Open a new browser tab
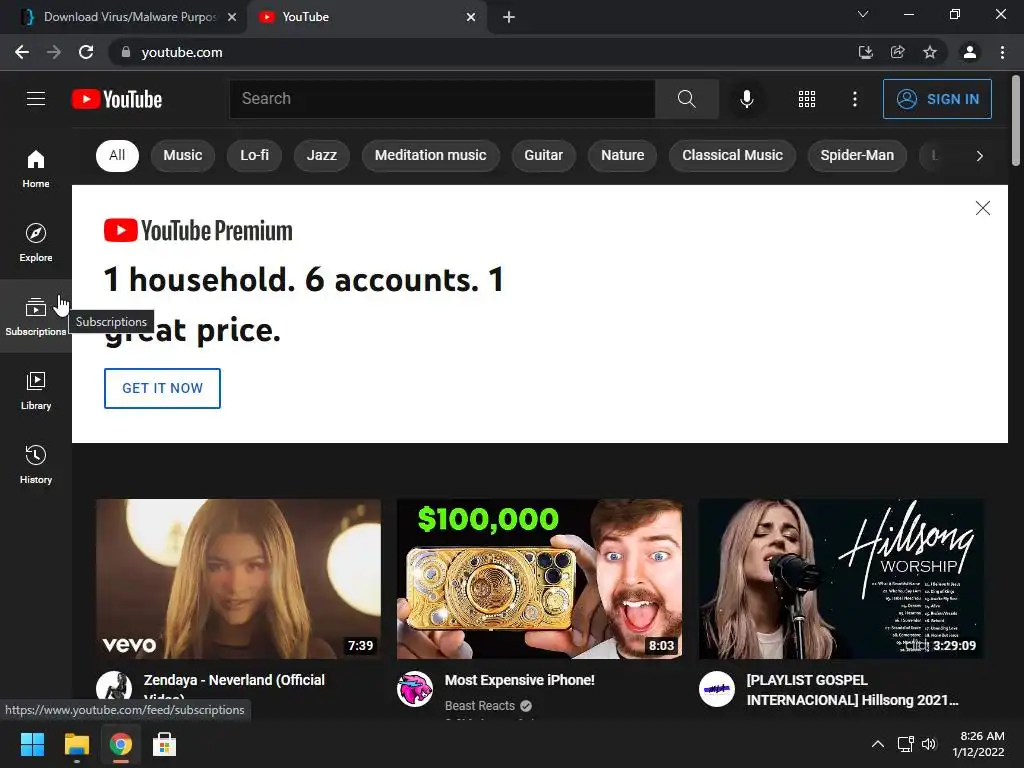The width and height of the screenshot is (1024, 768). [509, 17]
